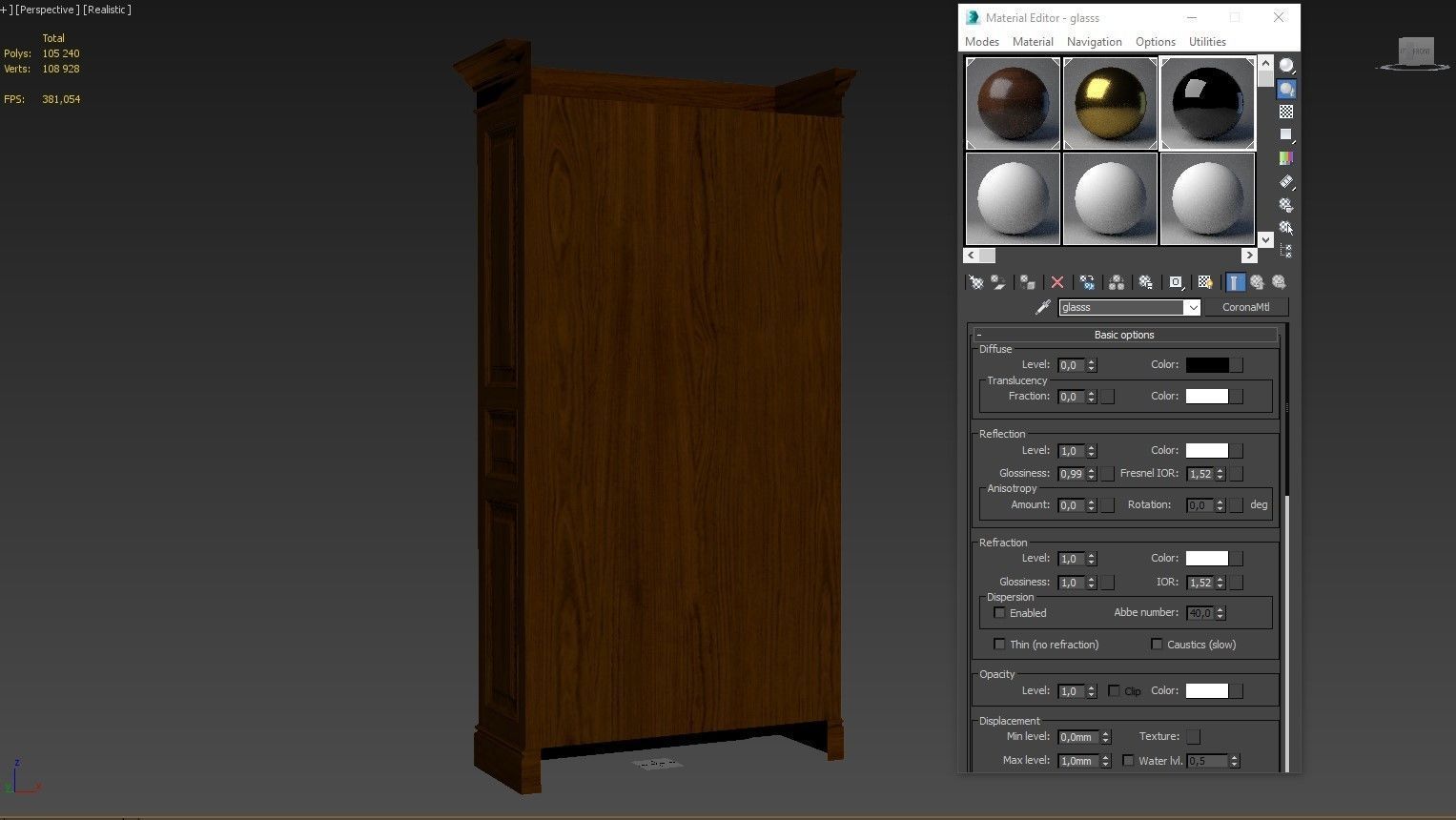
Task: Toggle the checkered Background icon
Action: (x=1286, y=112)
